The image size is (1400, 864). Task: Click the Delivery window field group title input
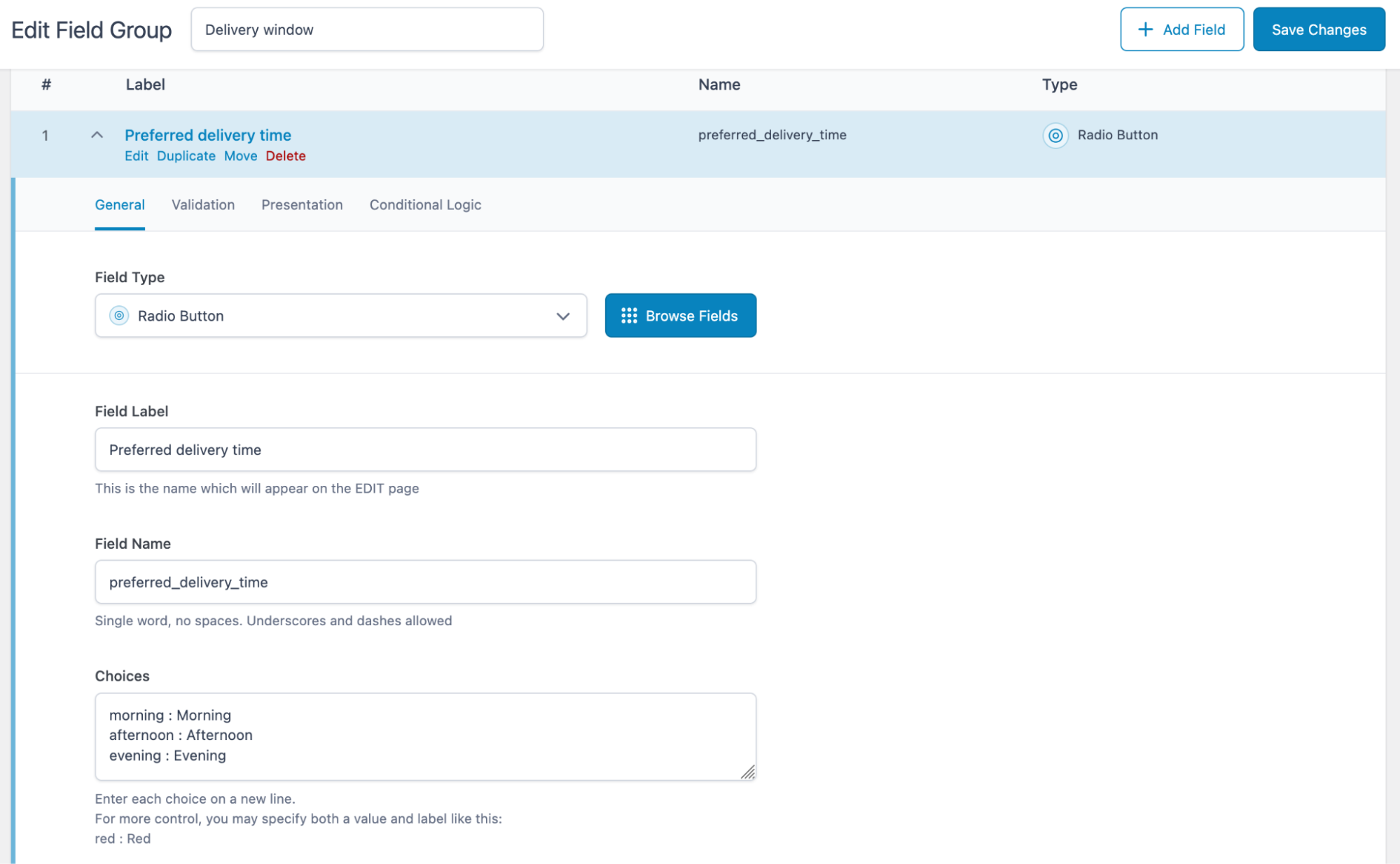pos(367,29)
